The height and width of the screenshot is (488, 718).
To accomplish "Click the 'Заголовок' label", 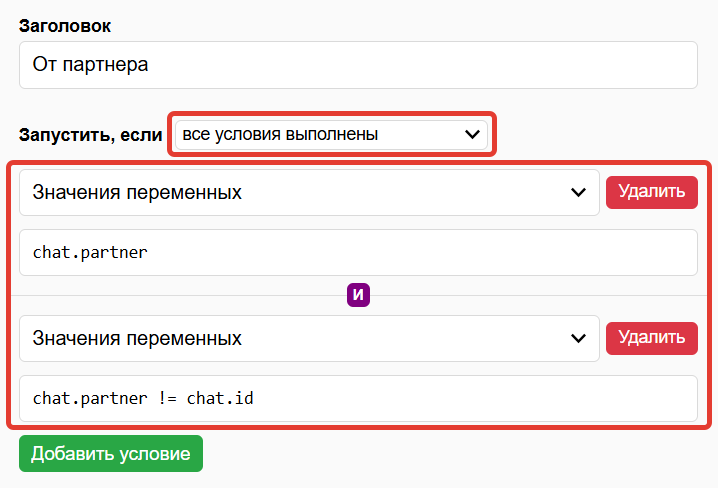I will (65, 26).
